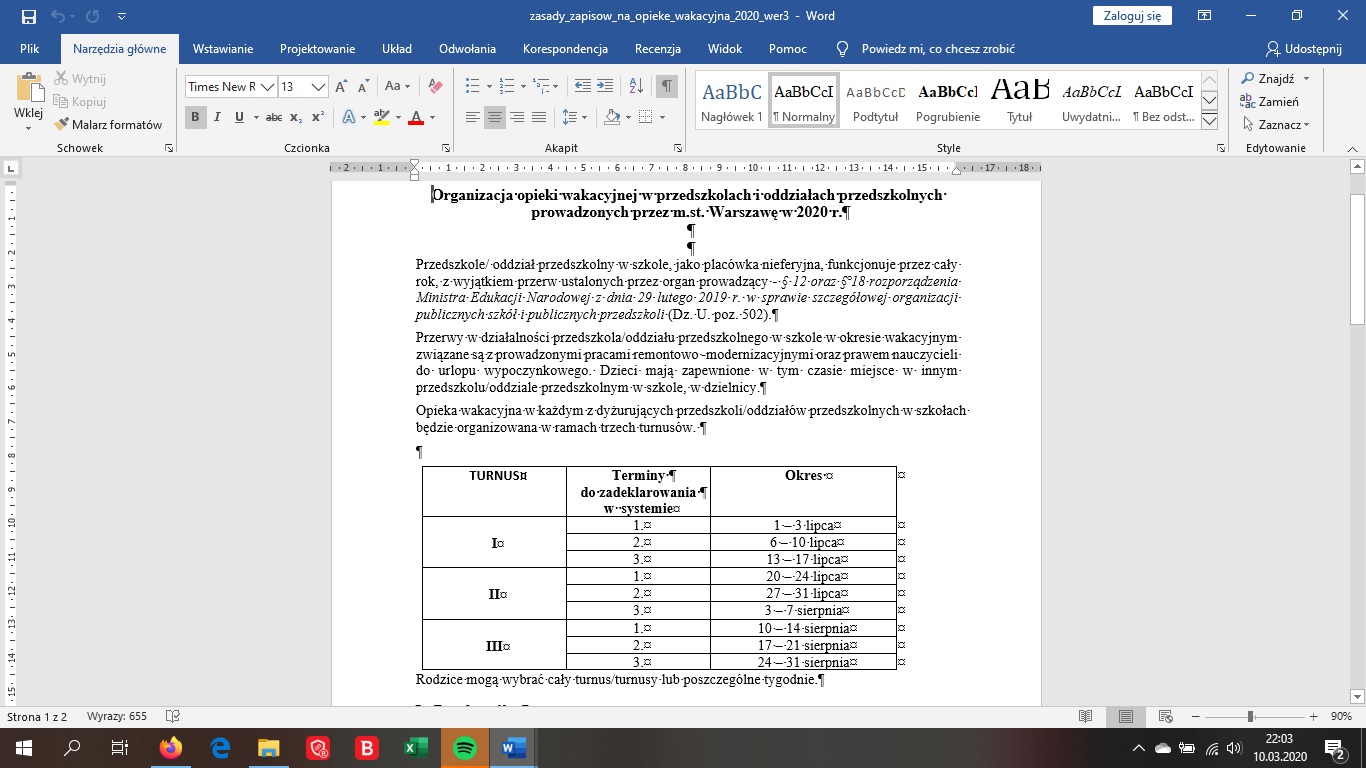Click the Kopiuj copy command
The height and width of the screenshot is (768, 1366).
[x=80, y=102]
